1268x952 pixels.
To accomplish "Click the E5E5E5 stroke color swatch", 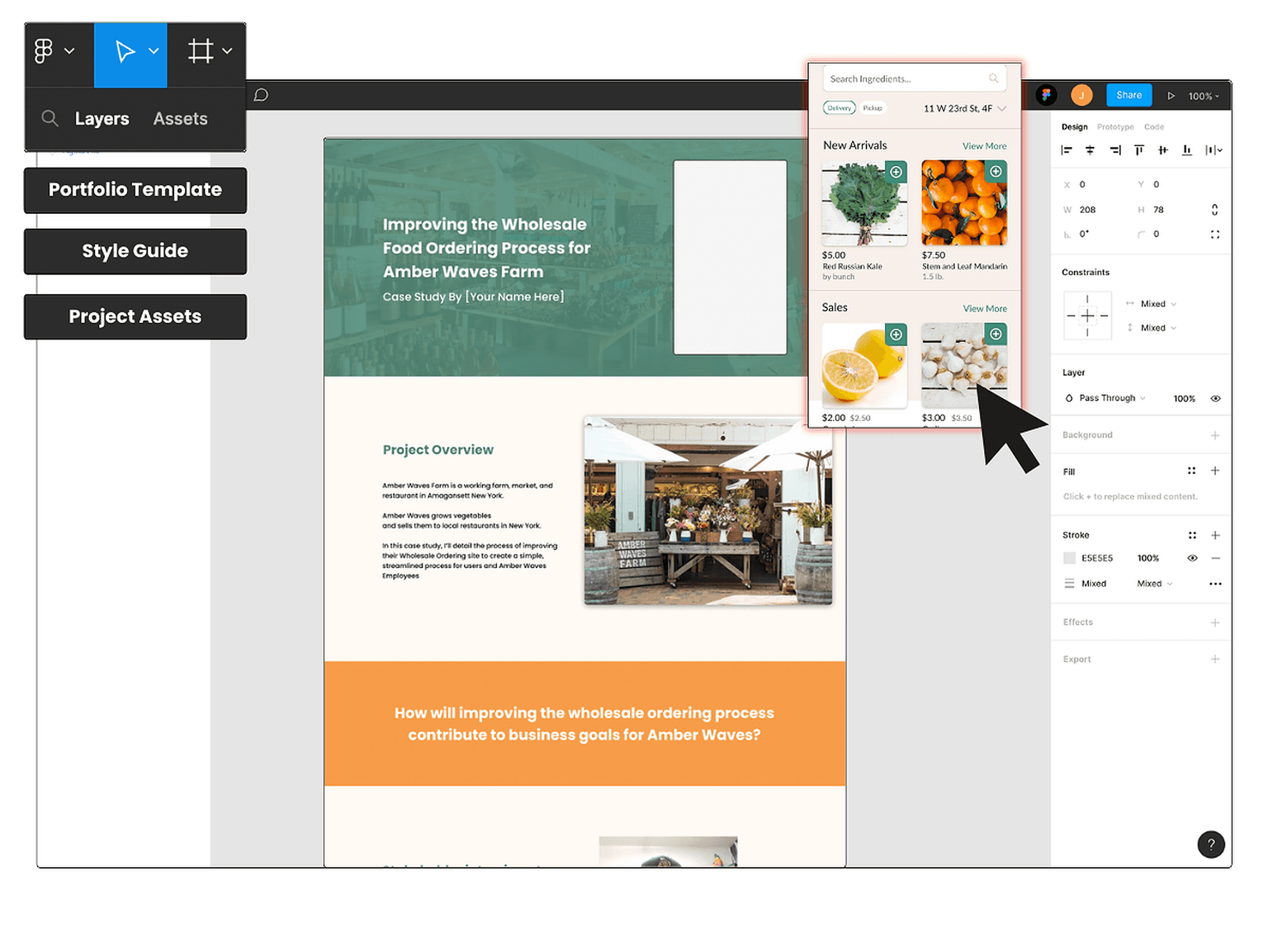I will tap(1070, 558).
